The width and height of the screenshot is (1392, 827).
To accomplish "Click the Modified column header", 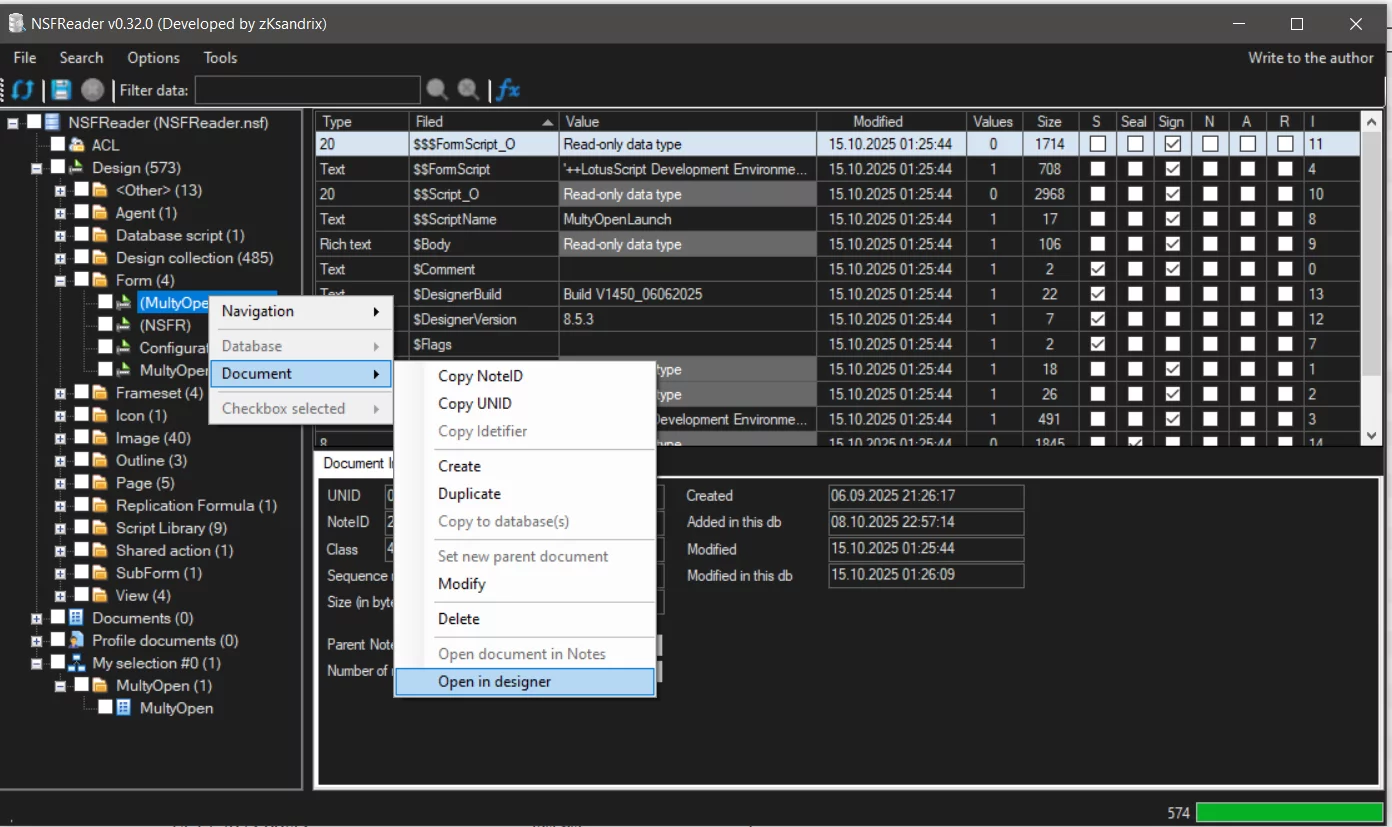I will pos(877,121).
